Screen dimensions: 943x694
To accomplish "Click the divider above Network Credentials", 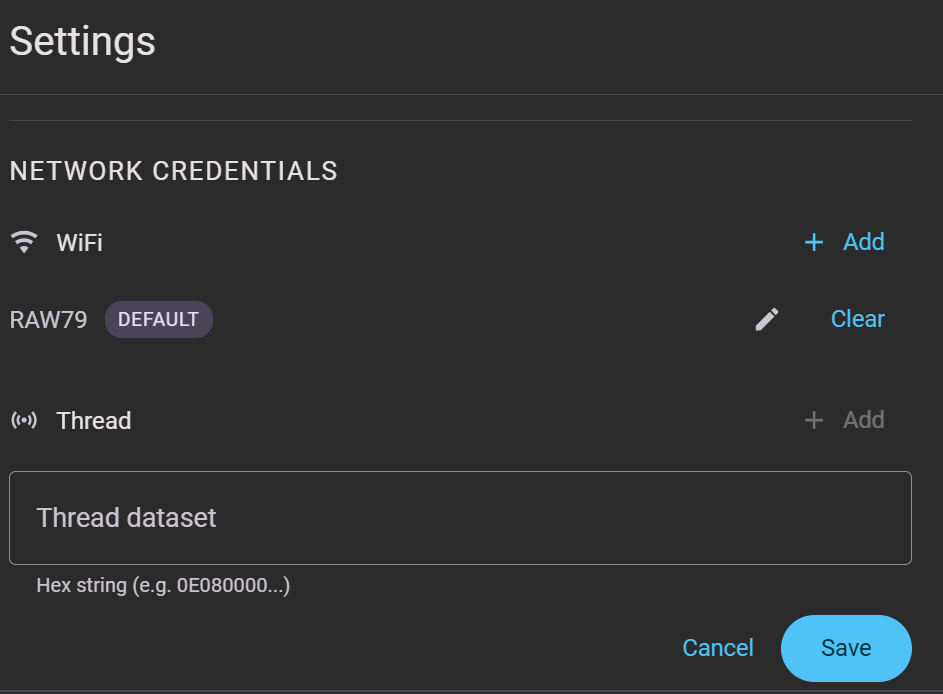I will pyautogui.click(x=460, y=120).
